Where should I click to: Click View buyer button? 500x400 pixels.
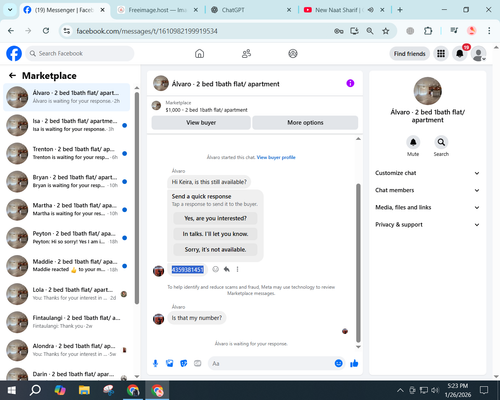pyautogui.click(x=201, y=123)
